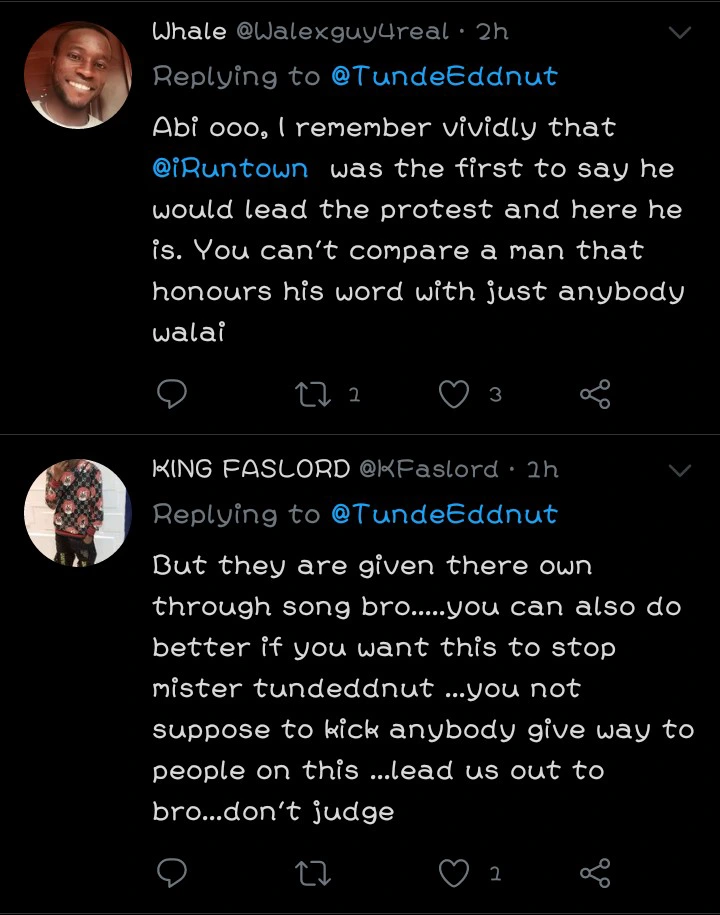Open the @iRuntown mention link
The width and height of the screenshot is (720, 915).
(230, 169)
